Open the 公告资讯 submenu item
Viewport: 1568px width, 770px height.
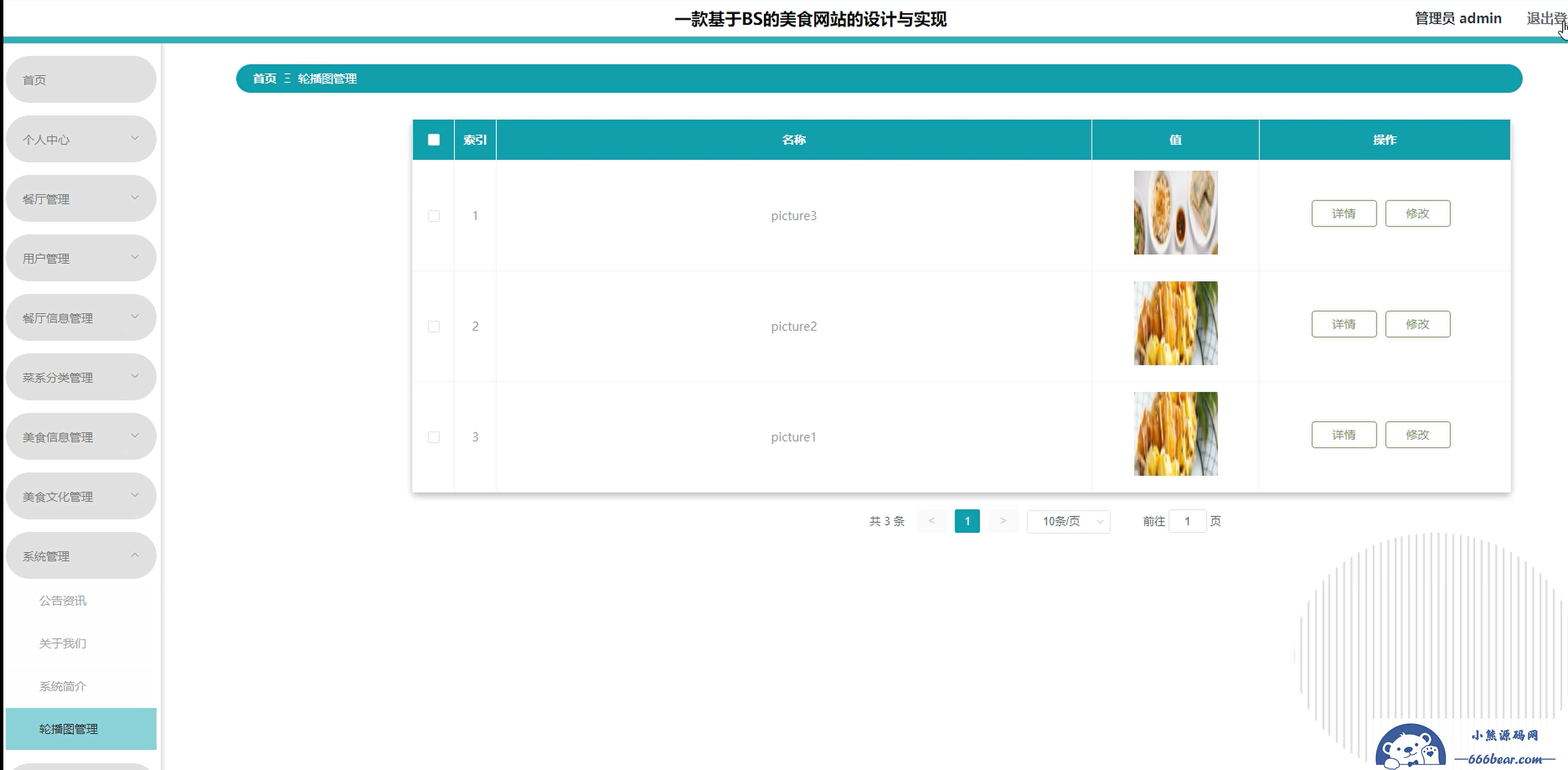pyautogui.click(x=81, y=601)
